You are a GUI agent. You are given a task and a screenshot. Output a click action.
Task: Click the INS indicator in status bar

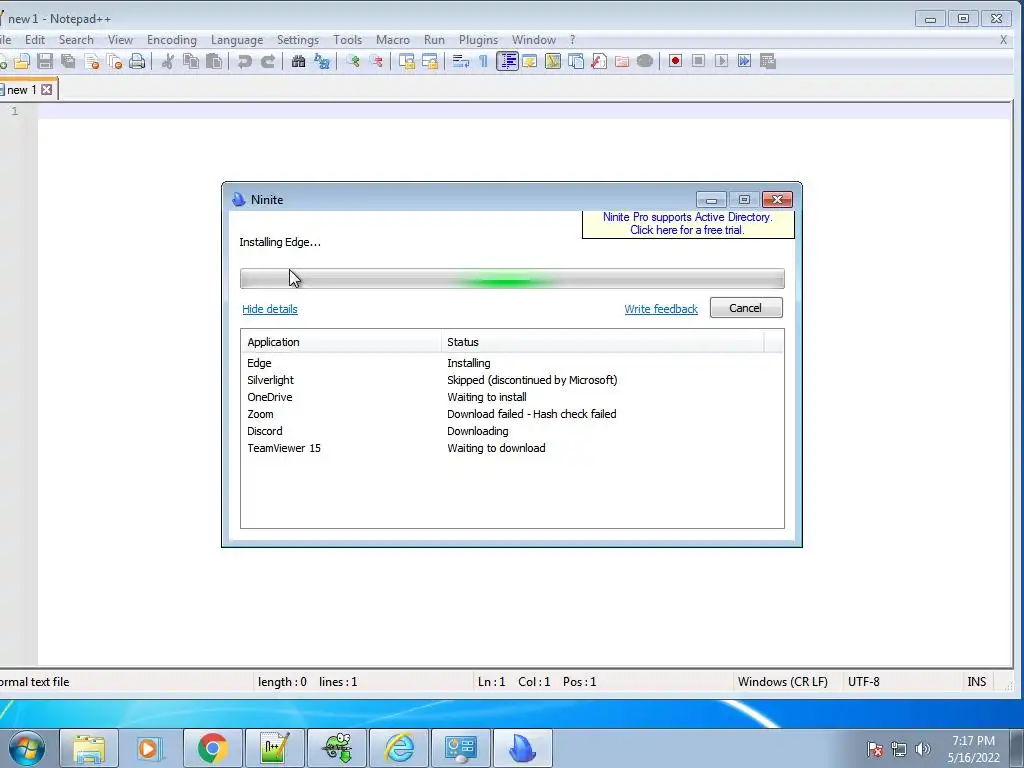pyautogui.click(x=976, y=682)
